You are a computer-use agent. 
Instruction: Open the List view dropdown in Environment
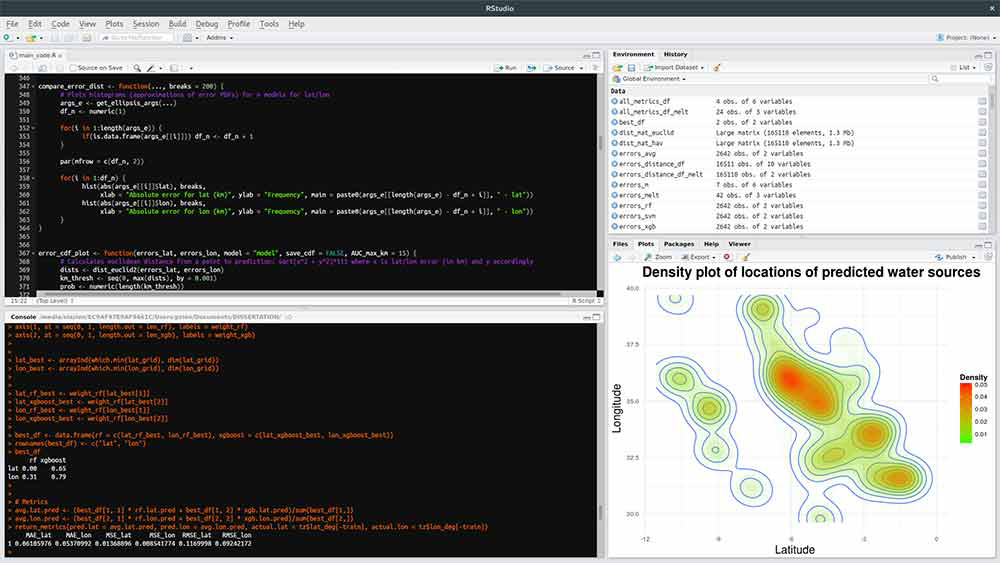click(964, 67)
